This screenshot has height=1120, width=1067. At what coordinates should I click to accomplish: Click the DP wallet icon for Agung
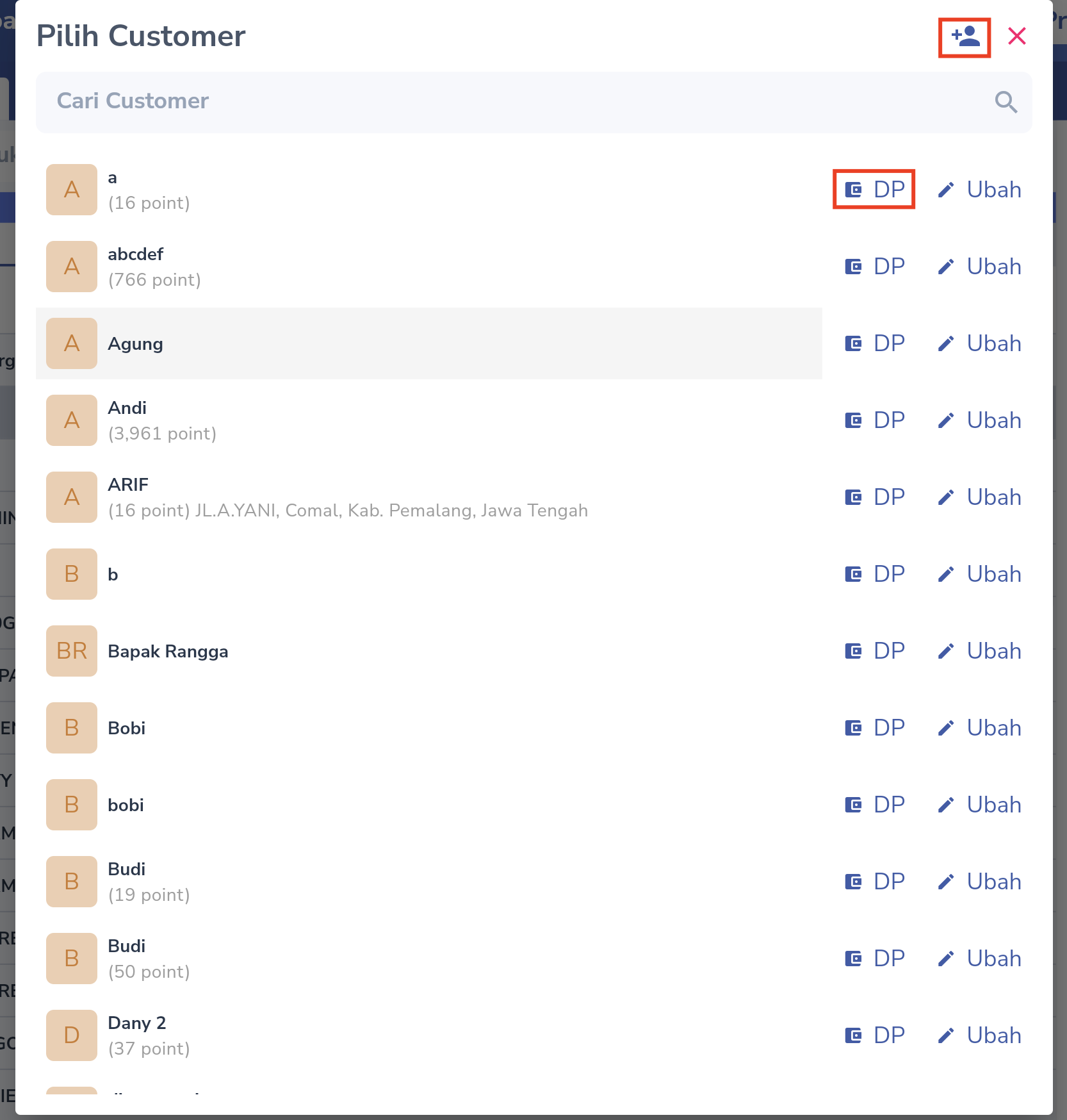(x=854, y=343)
